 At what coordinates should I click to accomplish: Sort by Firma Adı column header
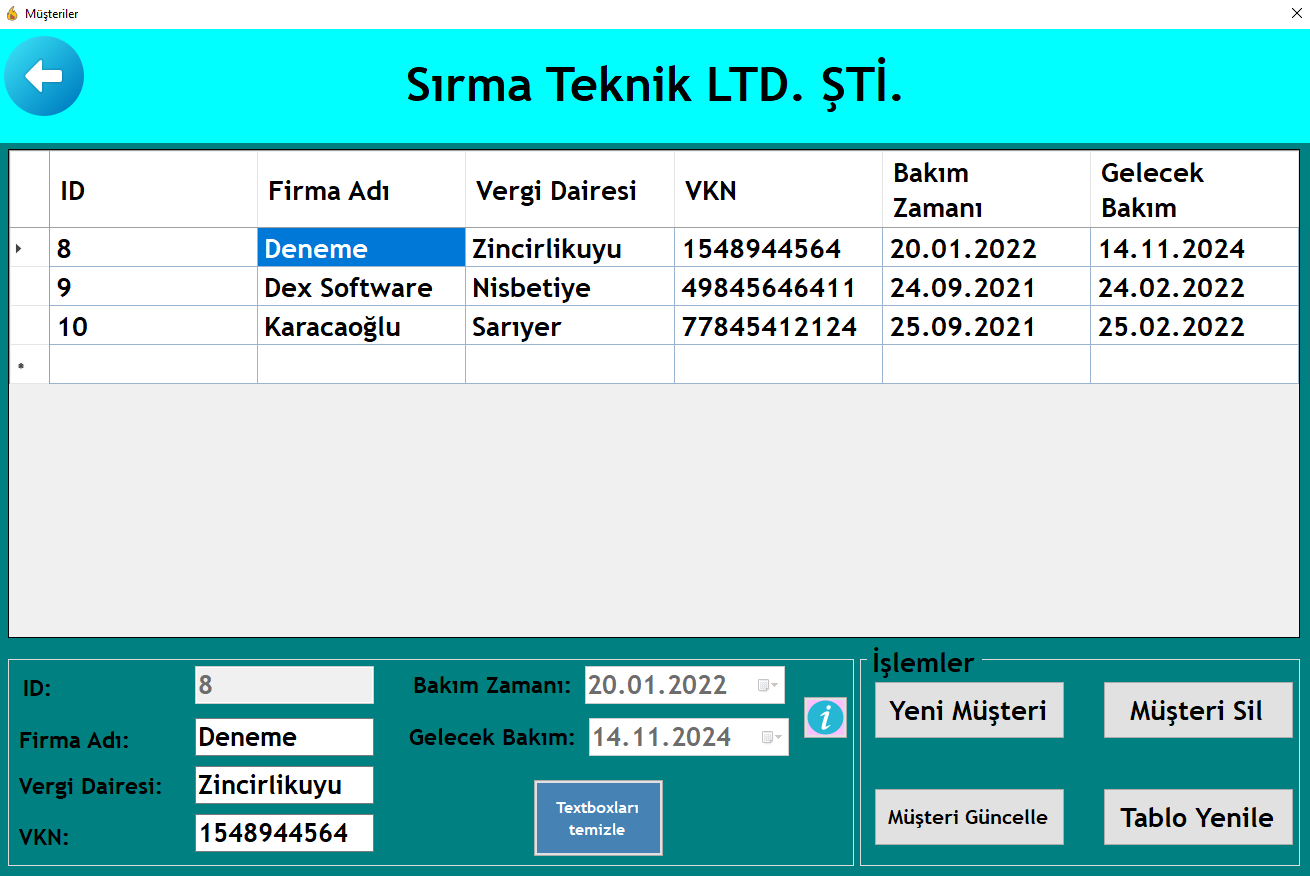[361, 190]
